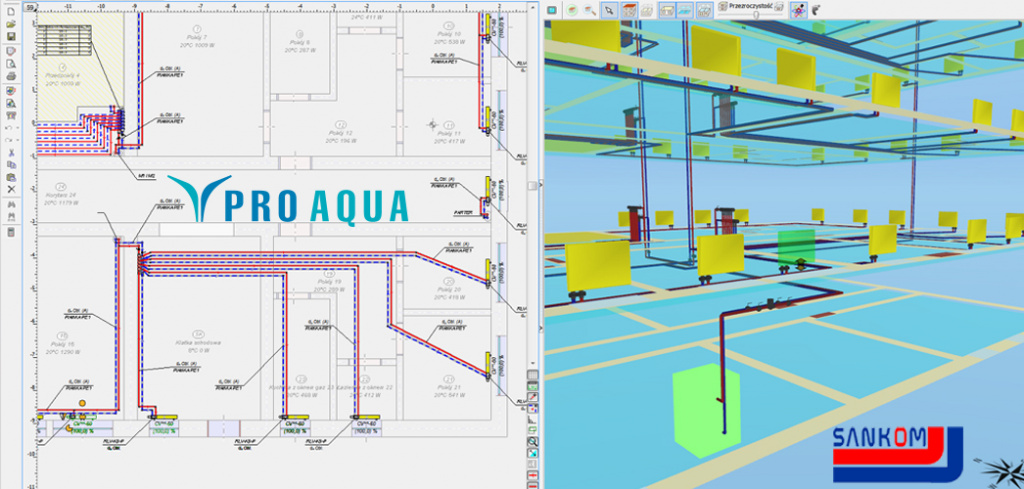Select the arrow pointer tool in 3D view
This screenshot has height=489, width=1024.
[x=609, y=10]
